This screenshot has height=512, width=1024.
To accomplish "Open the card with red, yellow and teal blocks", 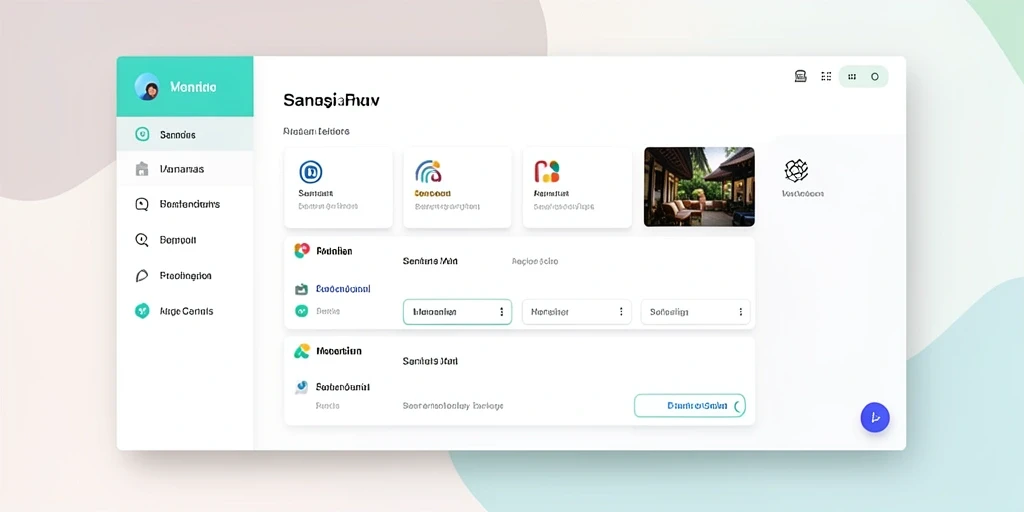I will [577, 187].
